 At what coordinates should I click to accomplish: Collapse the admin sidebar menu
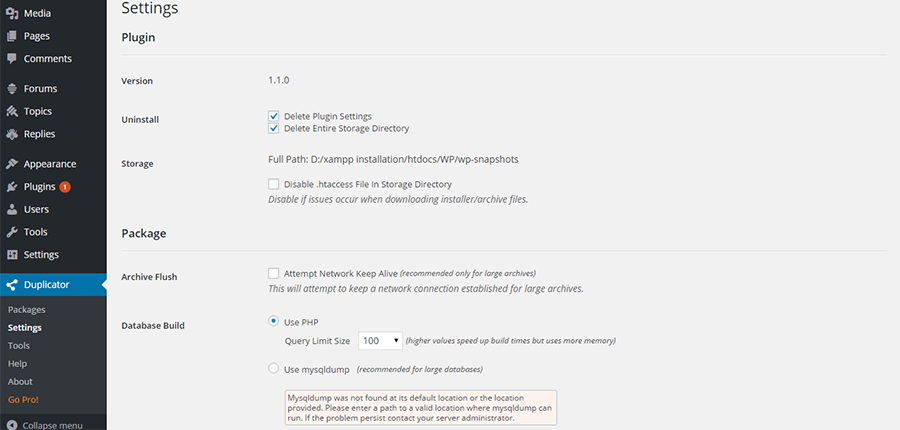(x=45, y=425)
